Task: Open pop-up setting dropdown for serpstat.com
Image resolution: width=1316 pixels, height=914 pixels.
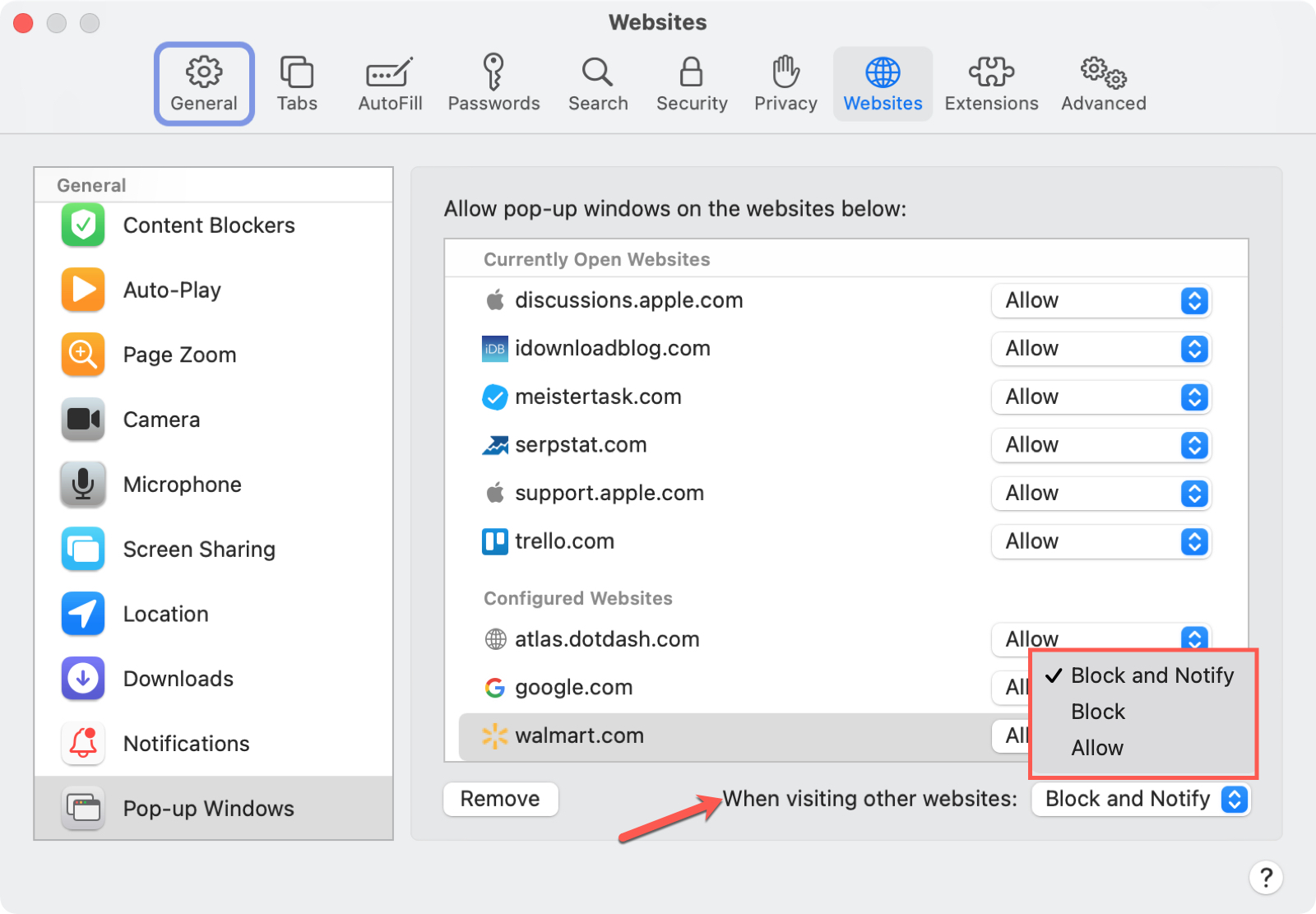Action: click(1101, 445)
